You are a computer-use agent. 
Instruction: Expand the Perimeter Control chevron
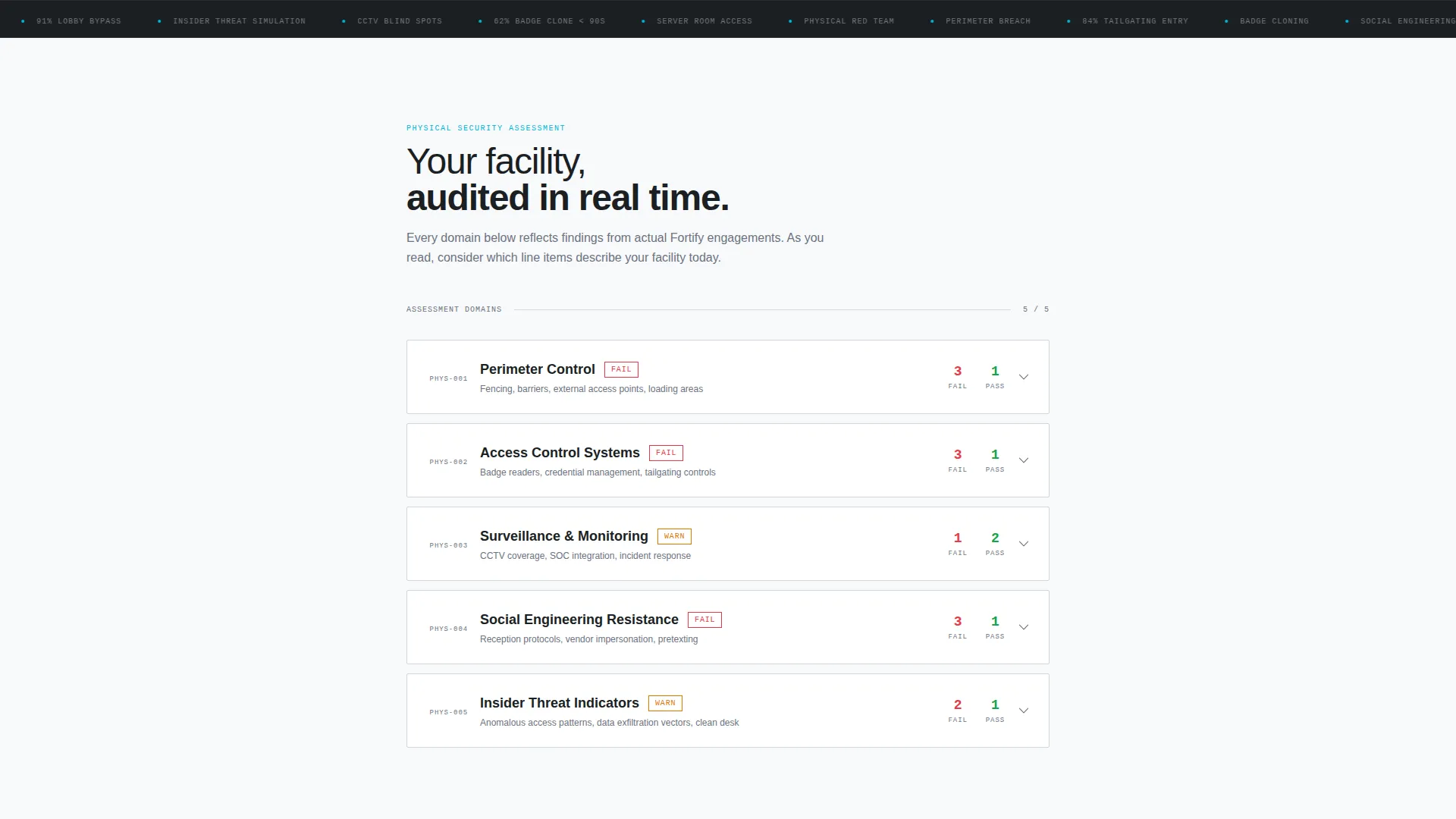(x=1024, y=377)
